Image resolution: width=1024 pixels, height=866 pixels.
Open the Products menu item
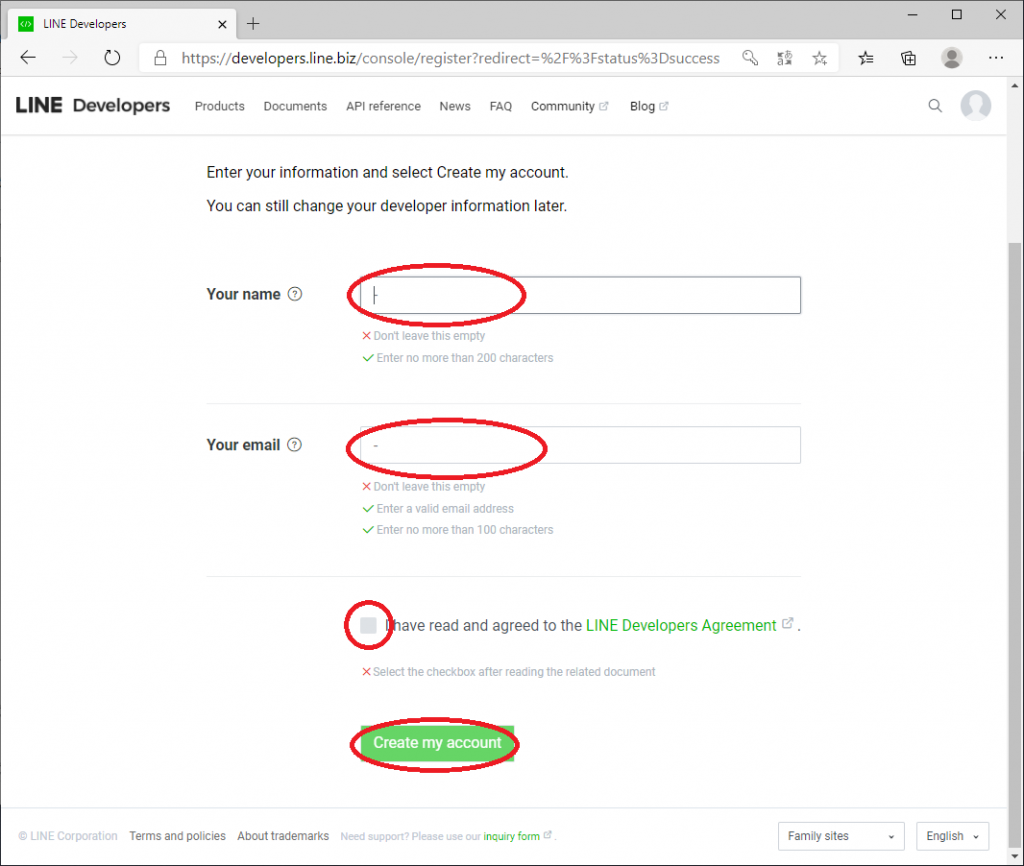(219, 106)
